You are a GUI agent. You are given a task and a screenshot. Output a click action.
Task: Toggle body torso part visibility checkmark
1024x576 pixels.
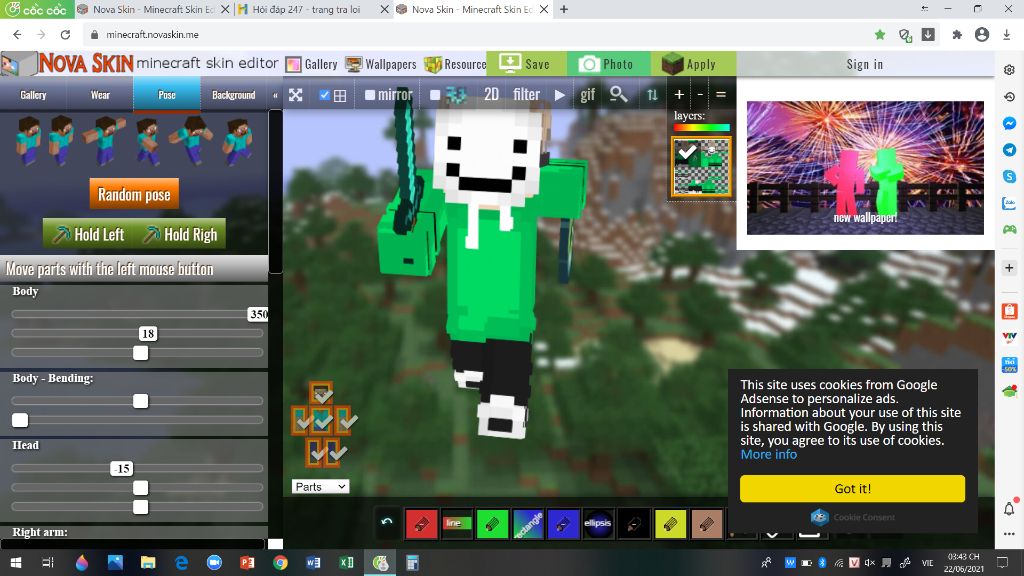321,421
